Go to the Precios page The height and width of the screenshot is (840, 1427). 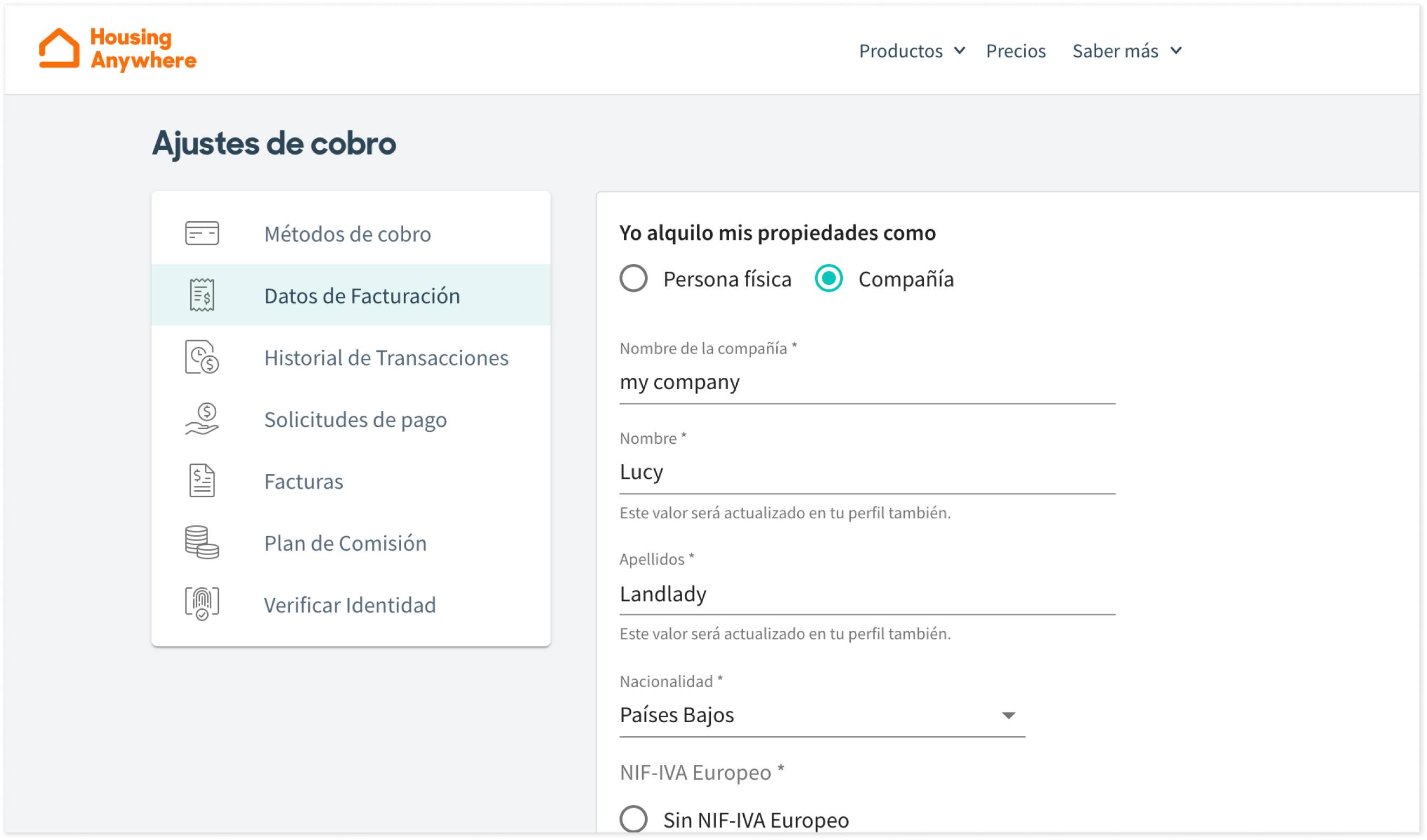tap(1016, 51)
